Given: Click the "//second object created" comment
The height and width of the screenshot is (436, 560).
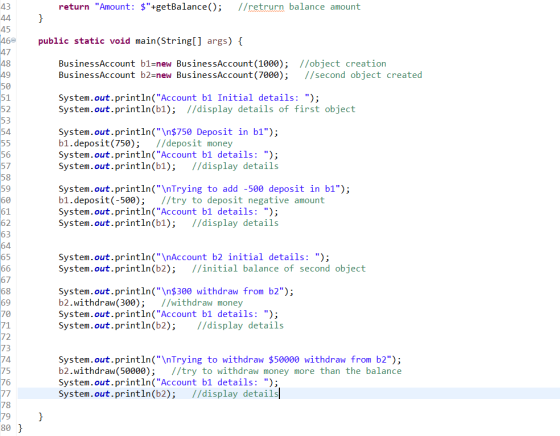Looking at the screenshot, I should (x=363, y=75).
